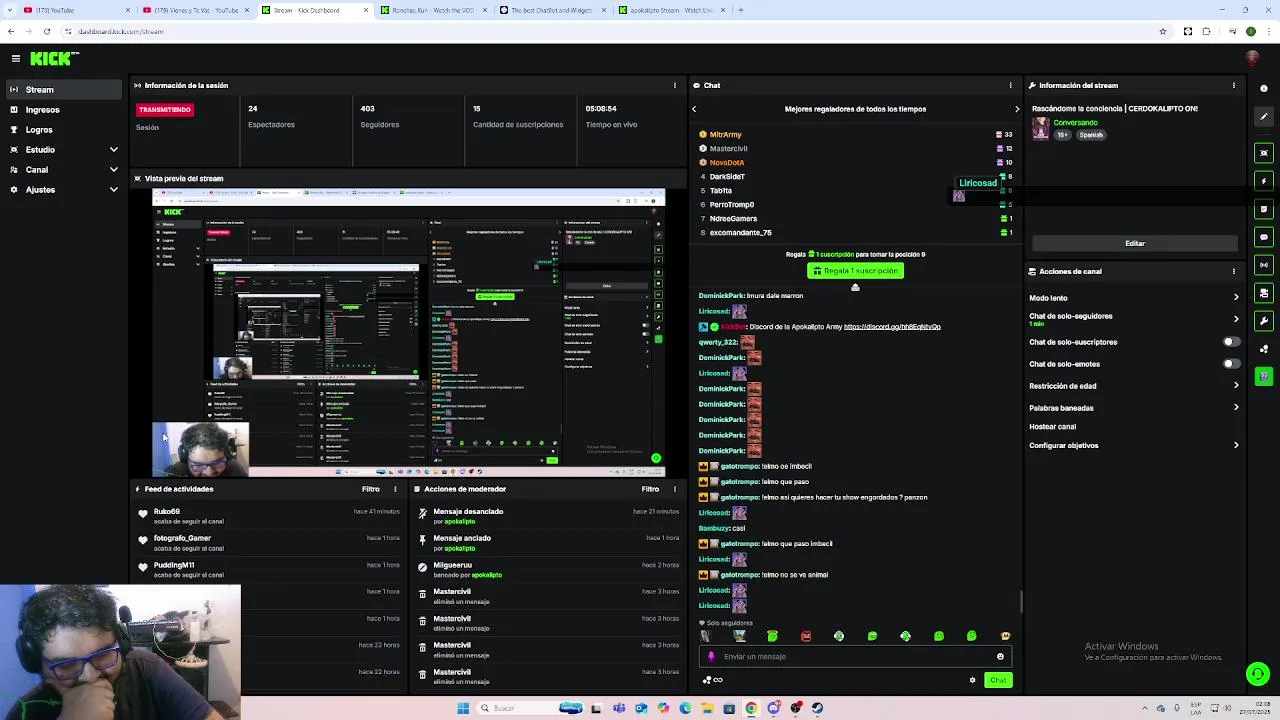Viewport: 1280px width, 720px height.
Task: Select Stream in the sidebar
Action: (64, 90)
